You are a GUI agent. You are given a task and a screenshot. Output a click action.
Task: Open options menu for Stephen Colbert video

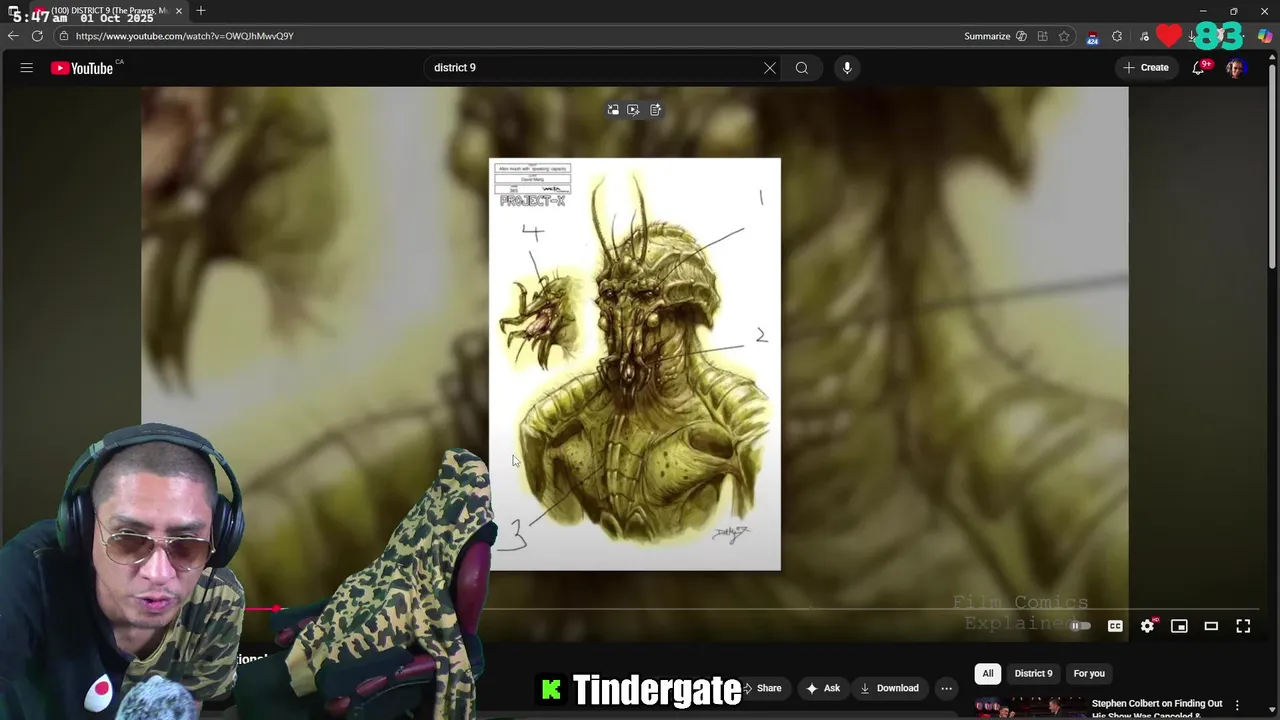(1237, 705)
